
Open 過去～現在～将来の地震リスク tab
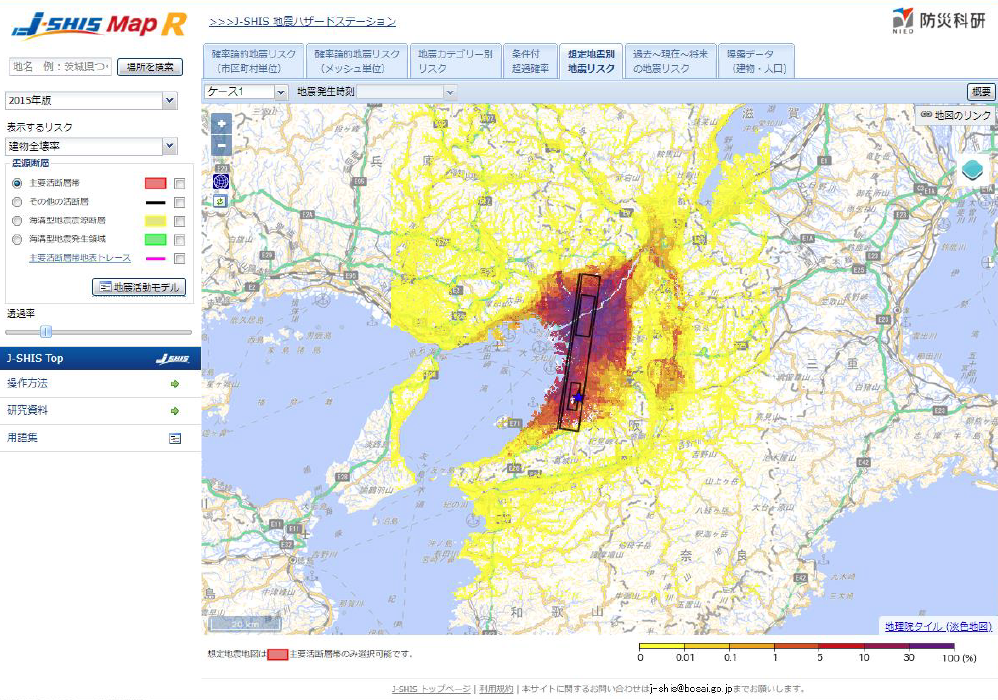(669, 61)
